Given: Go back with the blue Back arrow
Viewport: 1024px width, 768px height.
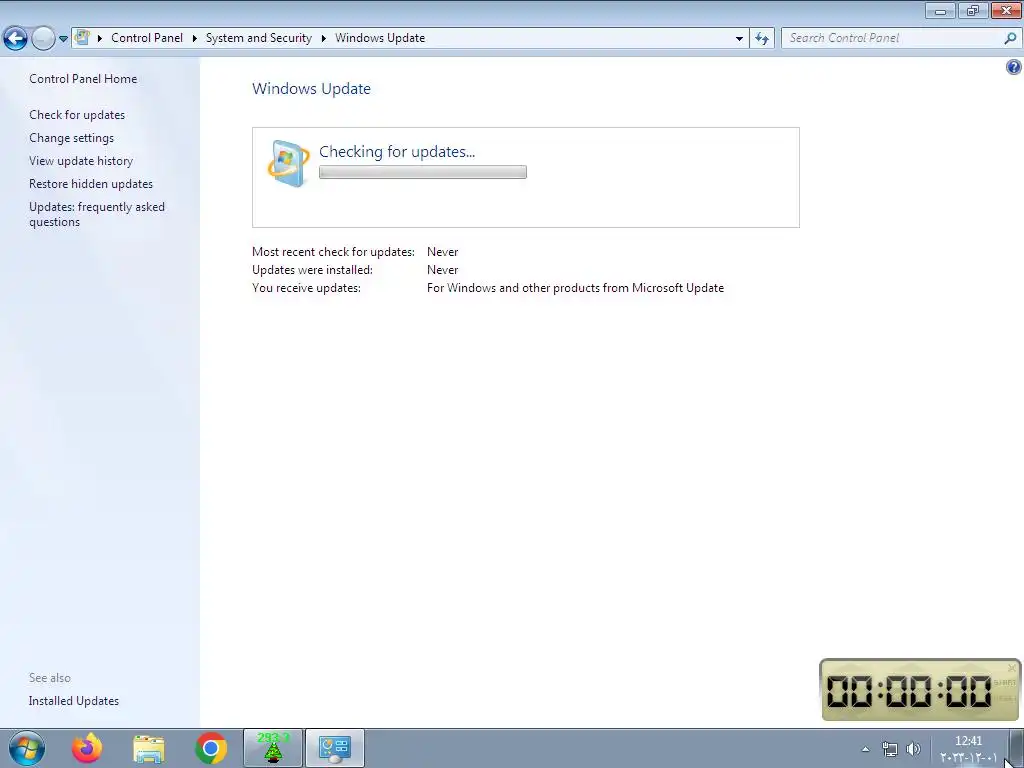Looking at the screenshot, I should click(16, 39).
